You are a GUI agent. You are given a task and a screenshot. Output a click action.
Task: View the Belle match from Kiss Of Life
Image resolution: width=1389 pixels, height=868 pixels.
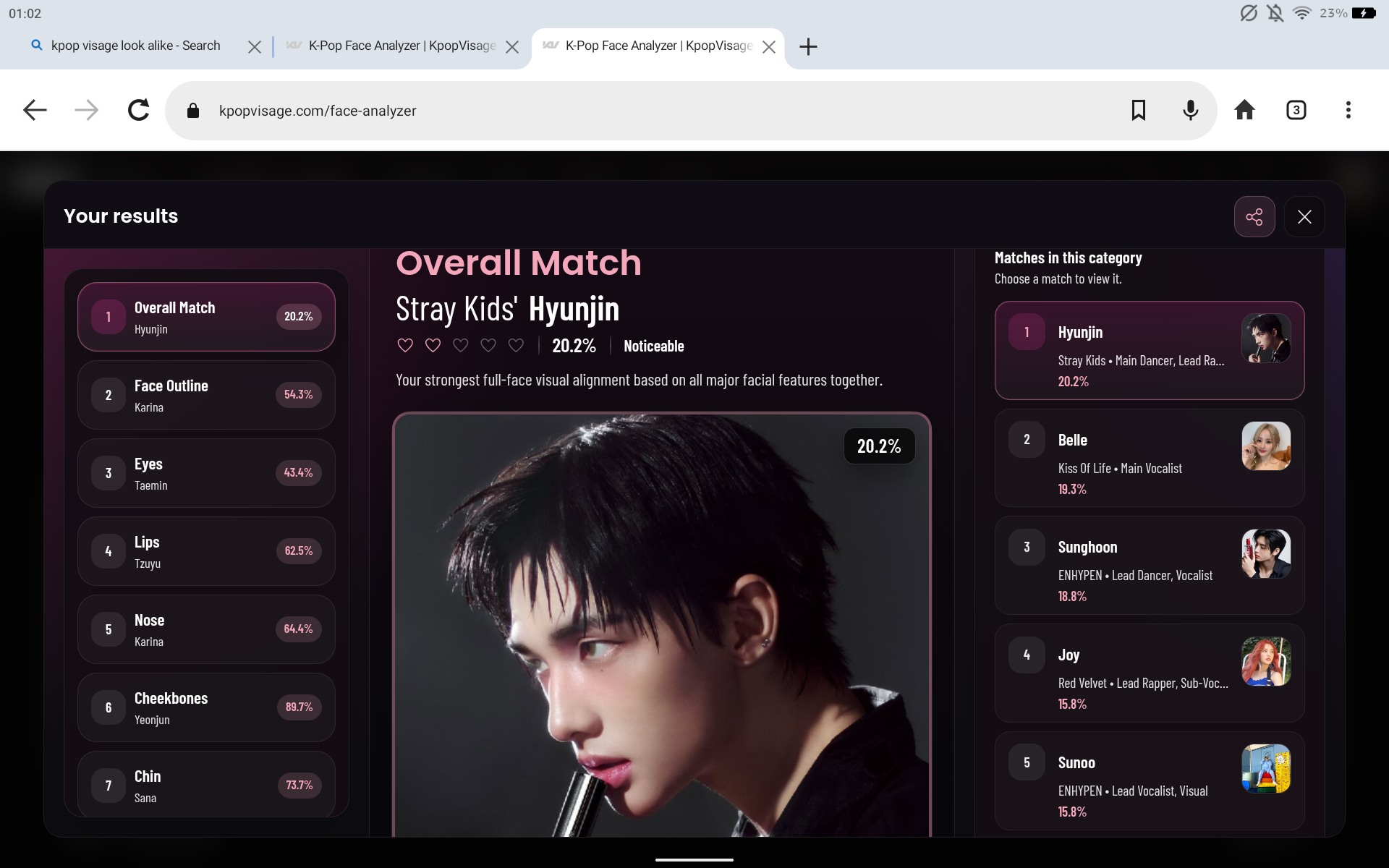(x=1150, y=458)
